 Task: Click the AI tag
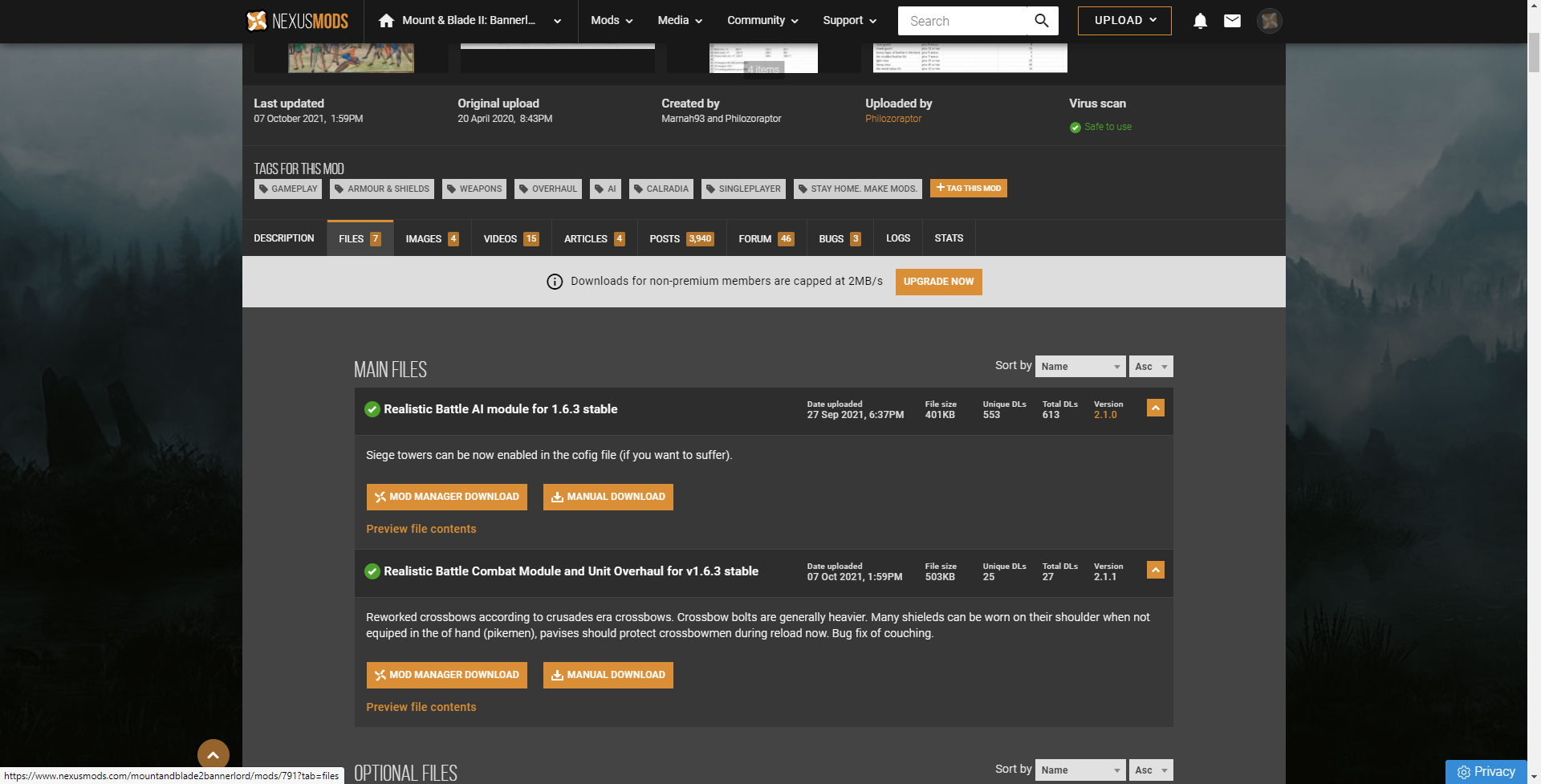[x=605, y=189]
